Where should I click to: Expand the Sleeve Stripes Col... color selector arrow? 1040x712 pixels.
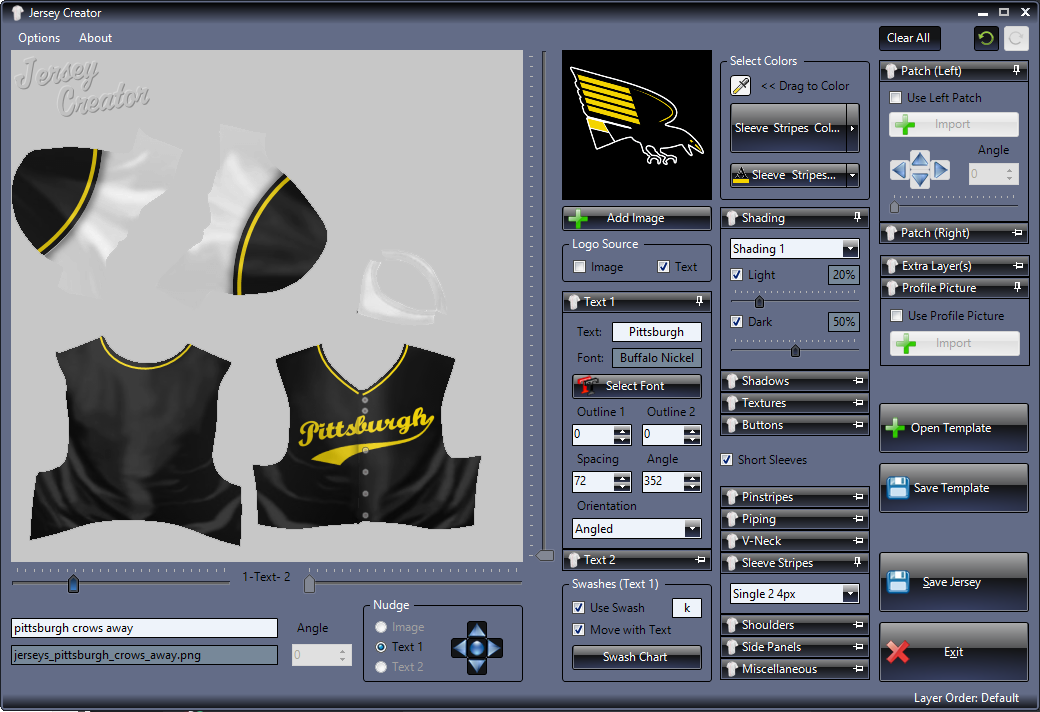pos(852,128)
